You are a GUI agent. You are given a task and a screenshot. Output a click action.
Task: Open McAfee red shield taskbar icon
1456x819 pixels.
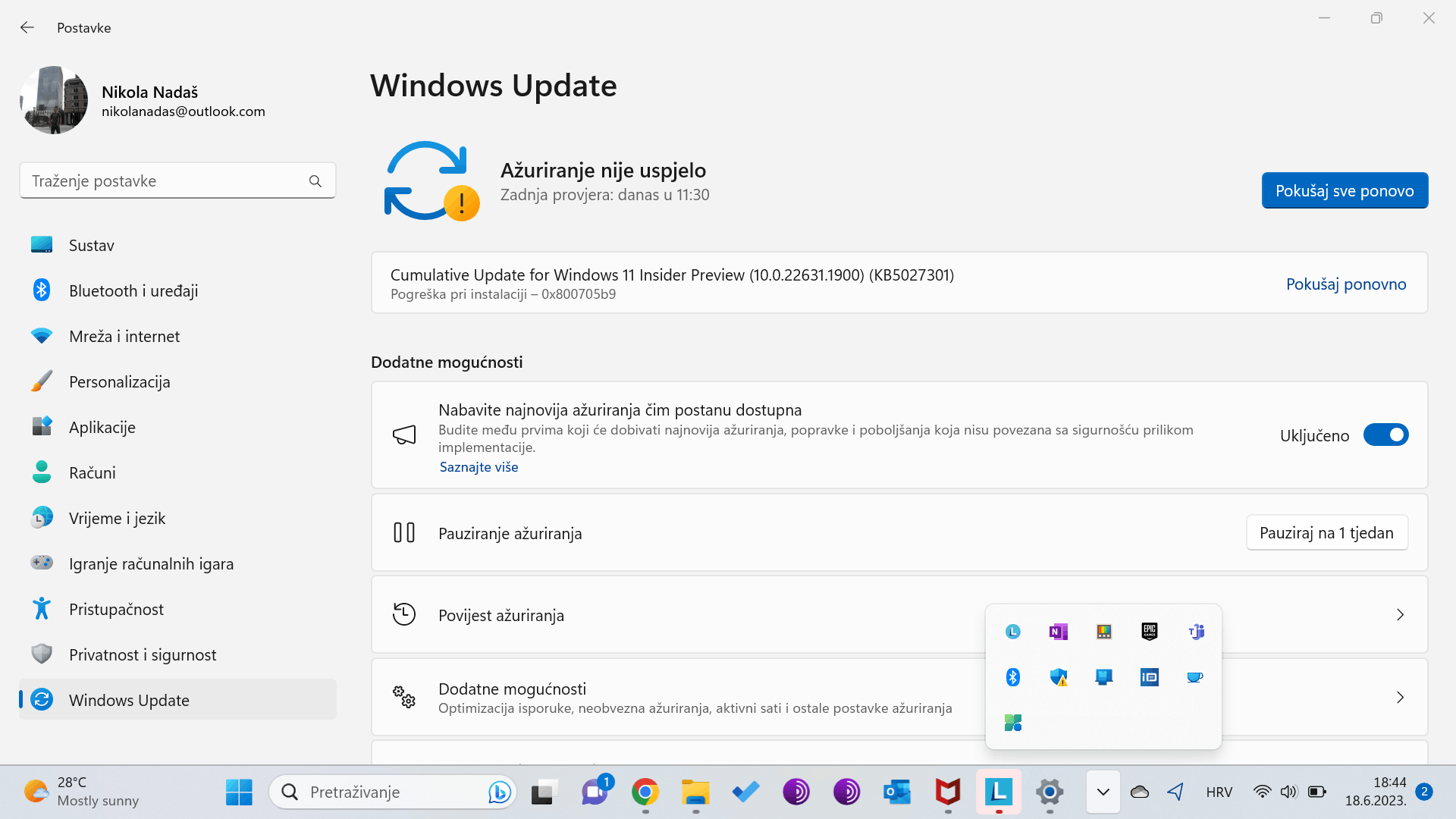948,792
